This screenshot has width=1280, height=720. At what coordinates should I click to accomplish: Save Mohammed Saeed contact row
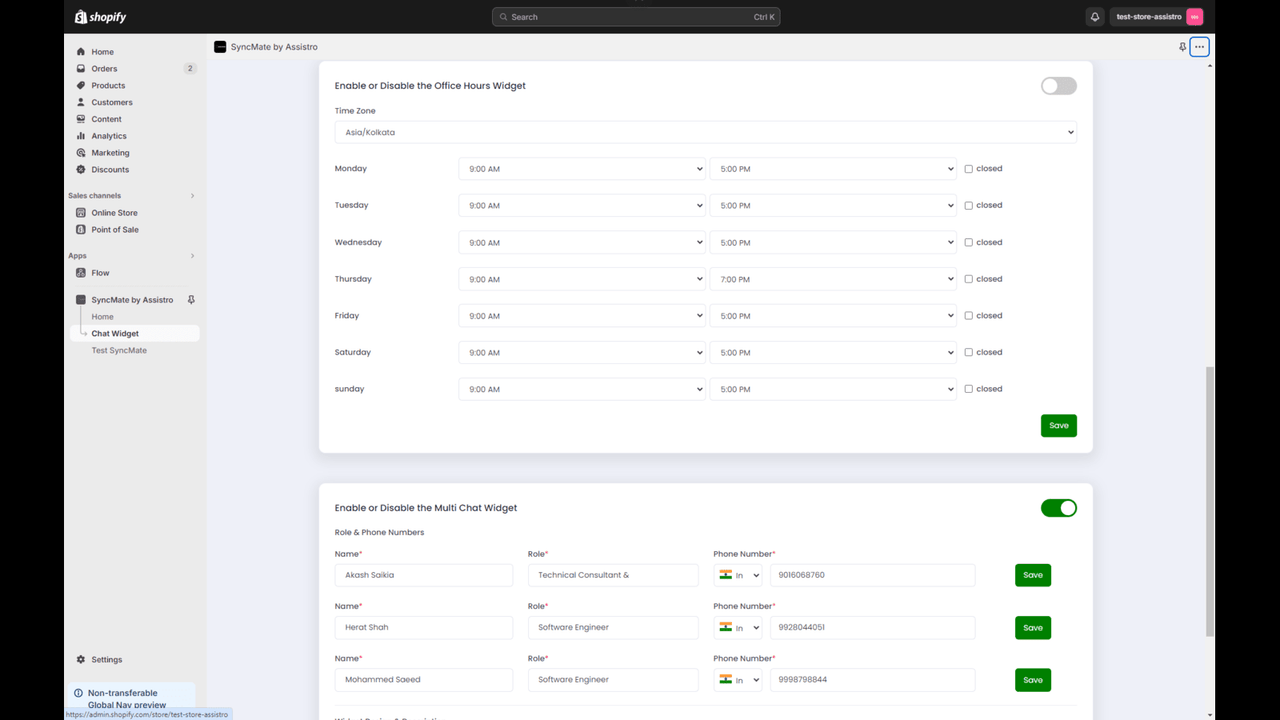(x=1033, y=680)
